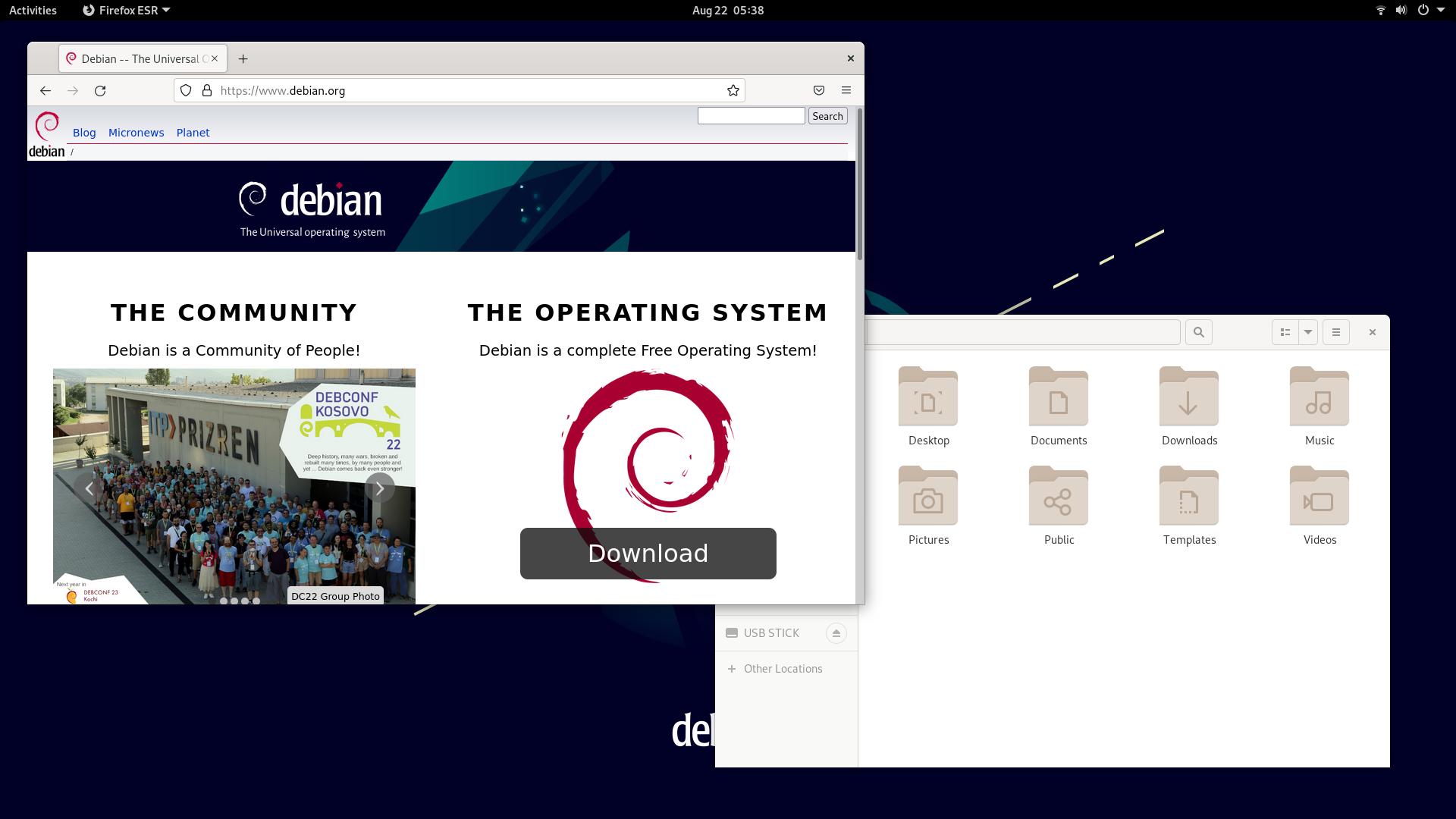
Task: Click the URL address bar
Action: click(460, 90)
